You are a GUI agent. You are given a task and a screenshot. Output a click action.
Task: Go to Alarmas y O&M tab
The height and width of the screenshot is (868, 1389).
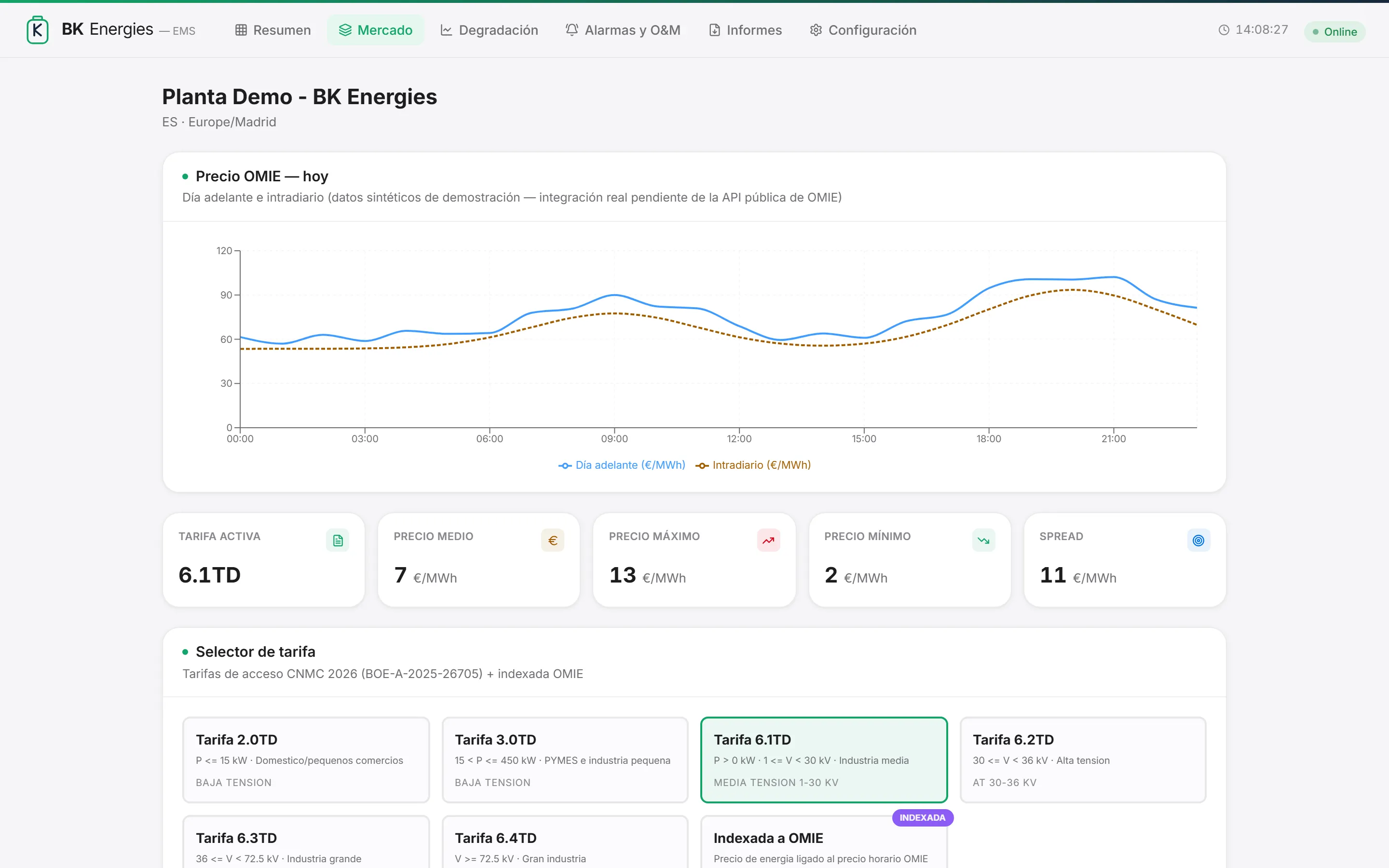pos(623,30)
